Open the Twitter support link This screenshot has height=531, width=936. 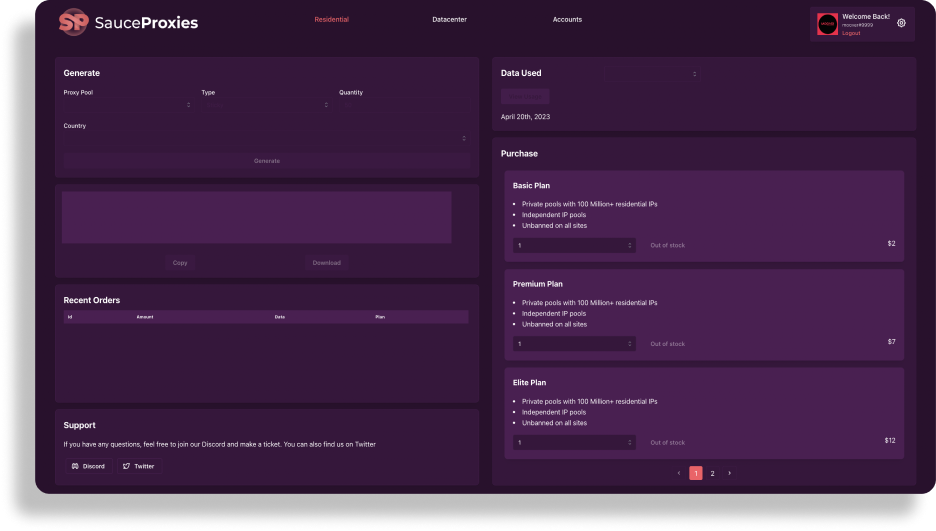(x=138, y=466)
